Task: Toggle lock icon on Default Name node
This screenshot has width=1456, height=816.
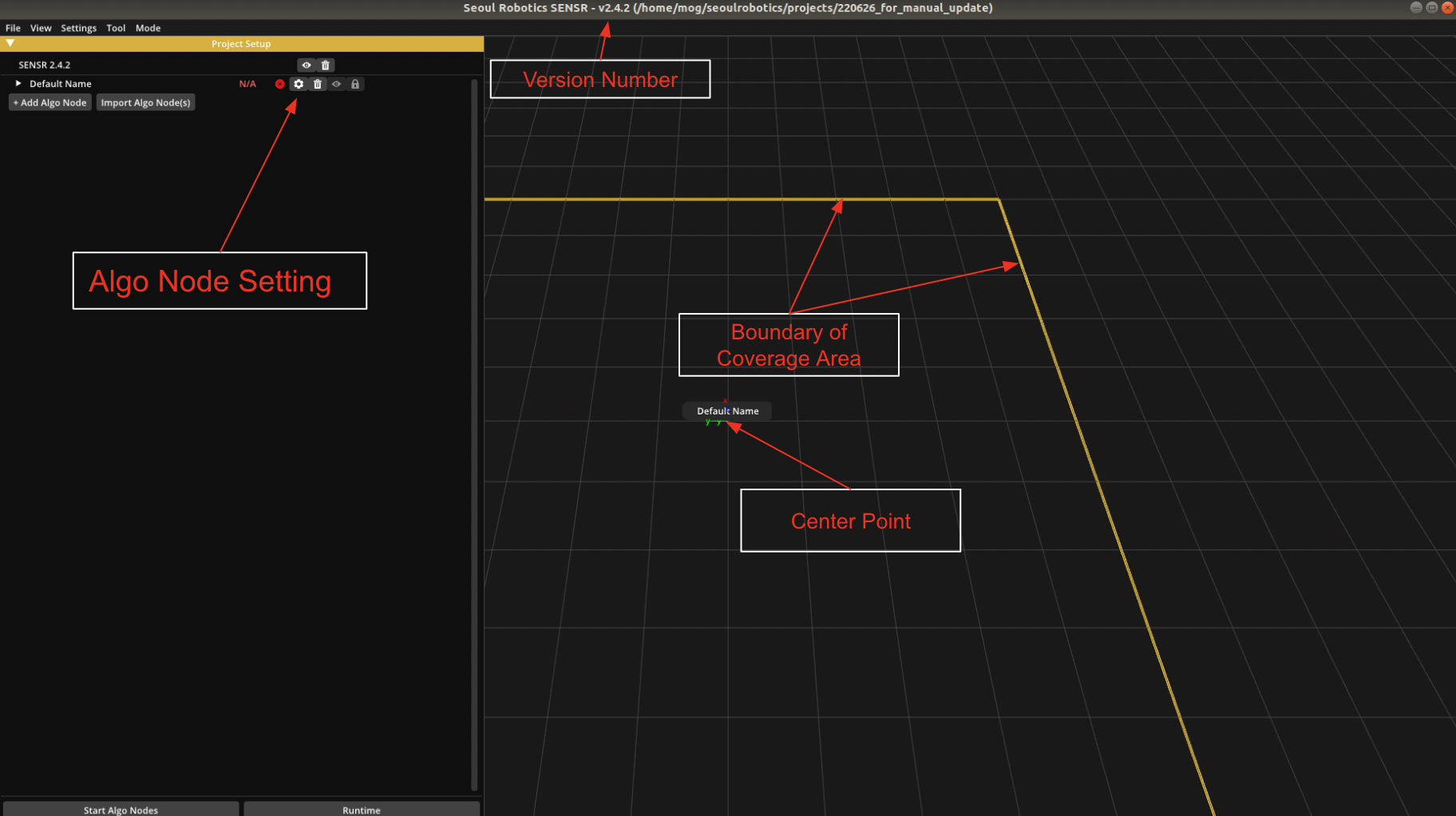Action: click(355, 84)
